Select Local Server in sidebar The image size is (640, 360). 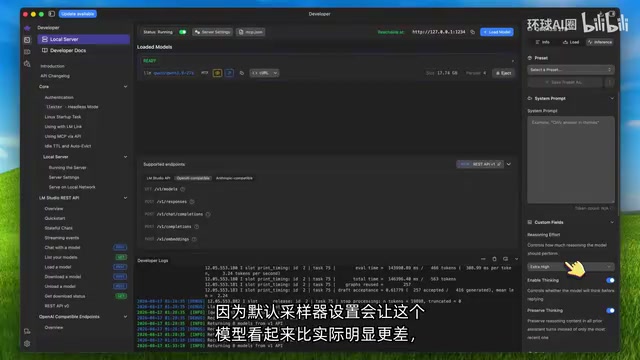(84, 39)
